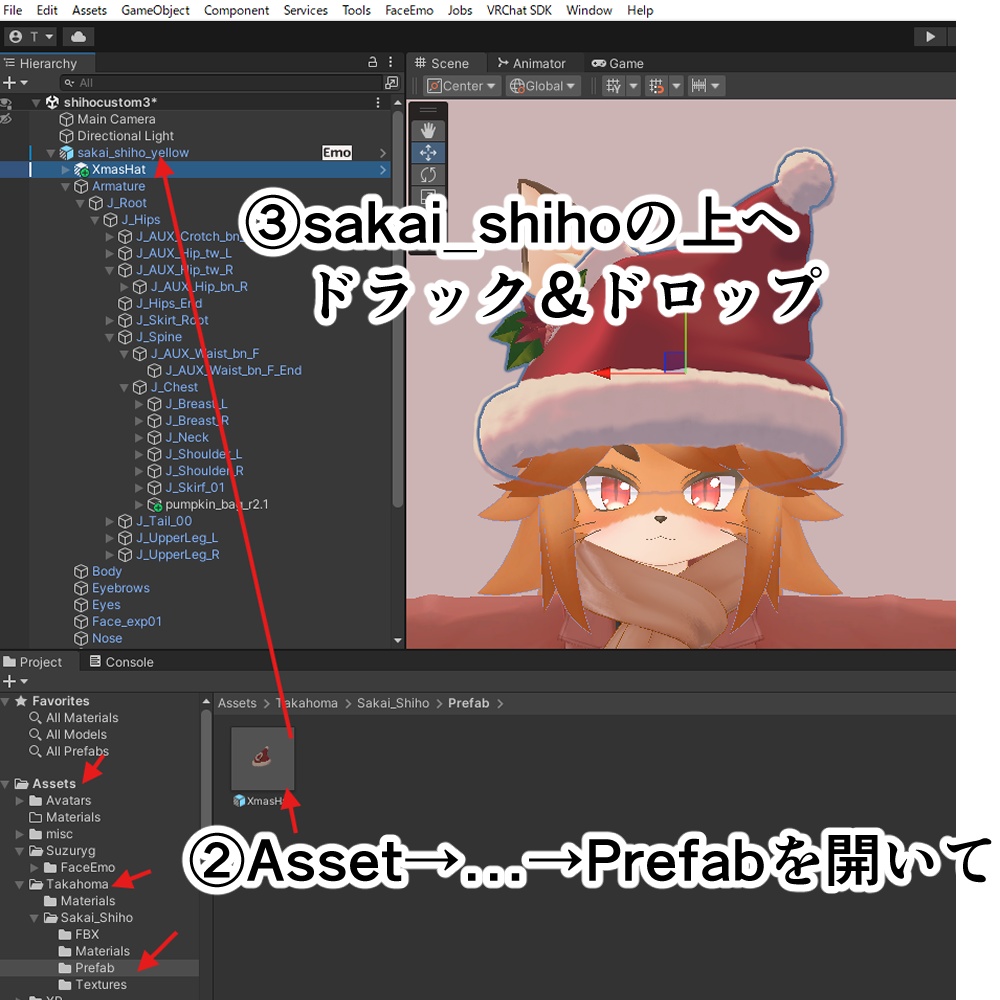Collapse the J_Hips bone
This screenshot has width=1000, height=1000.
pyautogui.click(x=95, y=220)
